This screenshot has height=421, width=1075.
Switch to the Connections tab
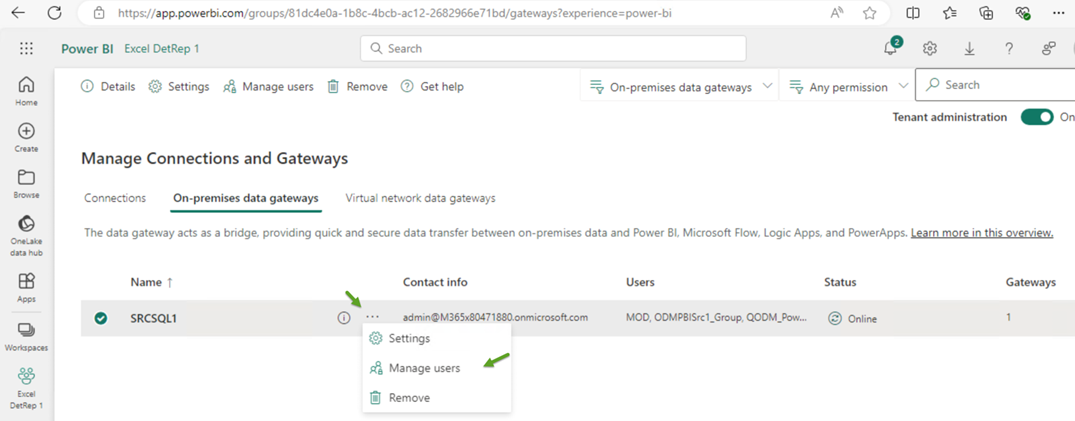[x=115, y=198]
